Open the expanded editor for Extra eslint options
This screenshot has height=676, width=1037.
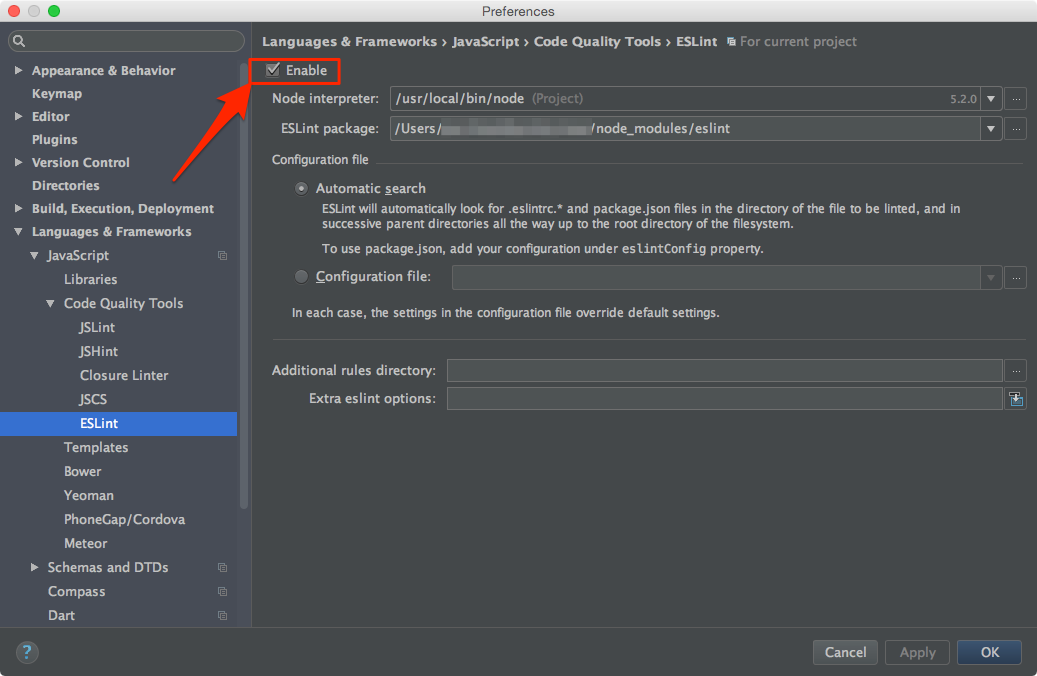pos(1016,398)
